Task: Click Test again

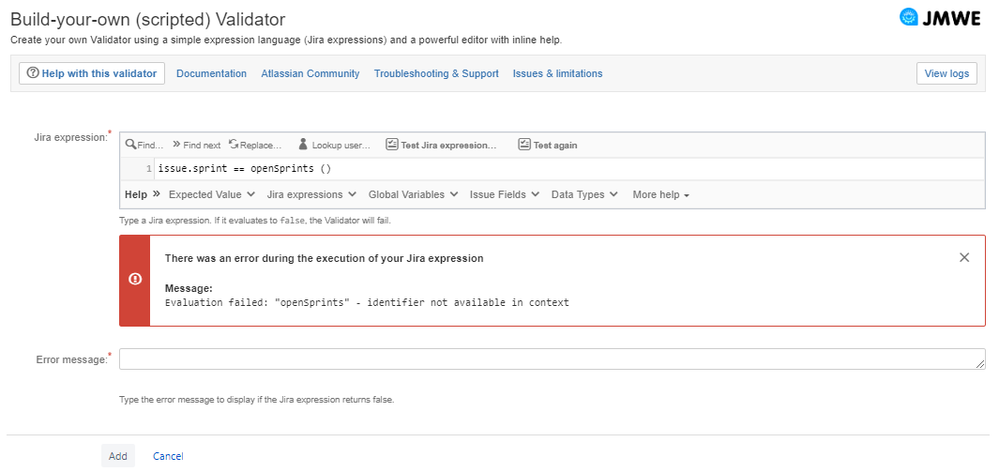Action: tap(548, 145)
